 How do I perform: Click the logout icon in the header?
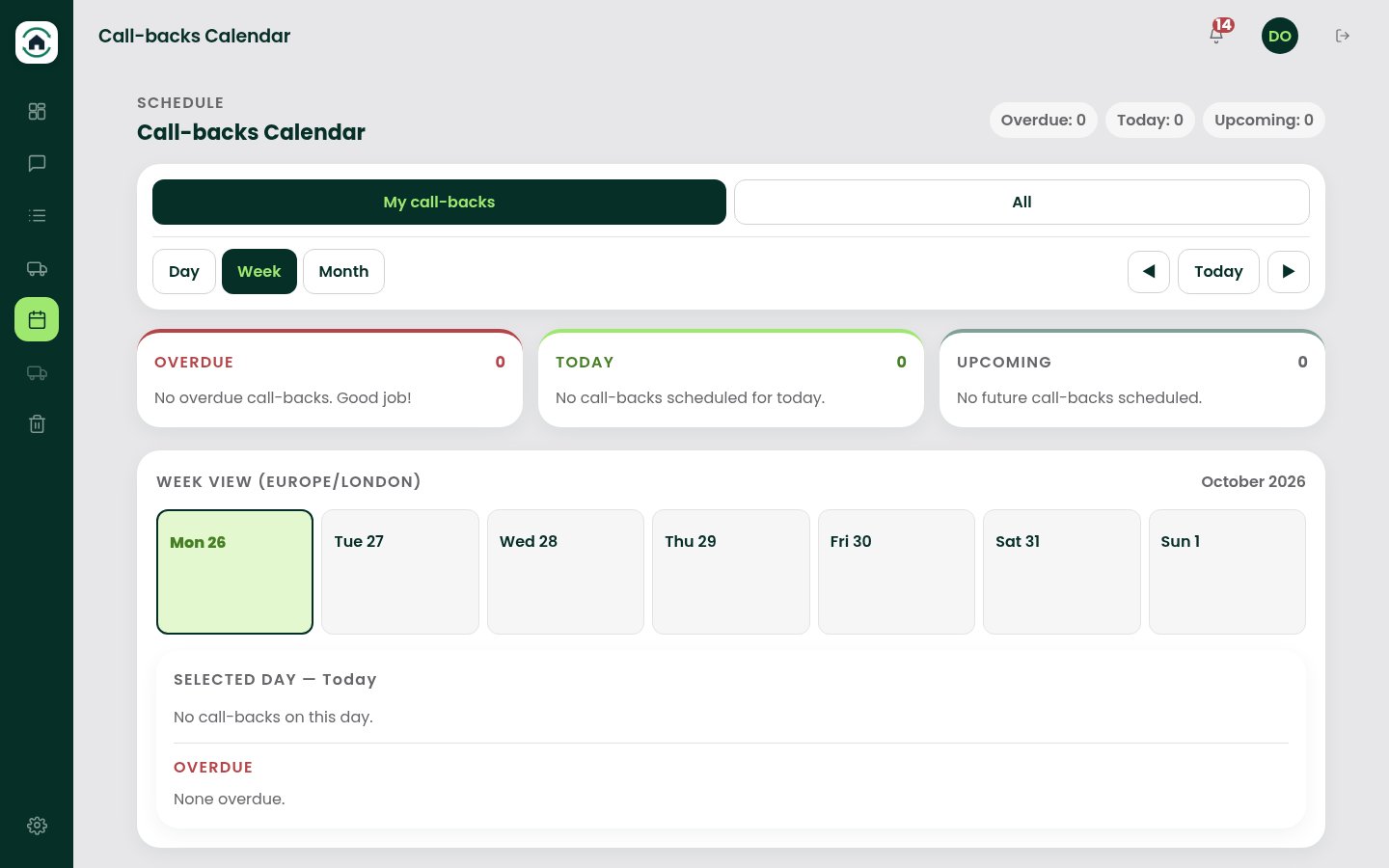tap(1343, 36)
